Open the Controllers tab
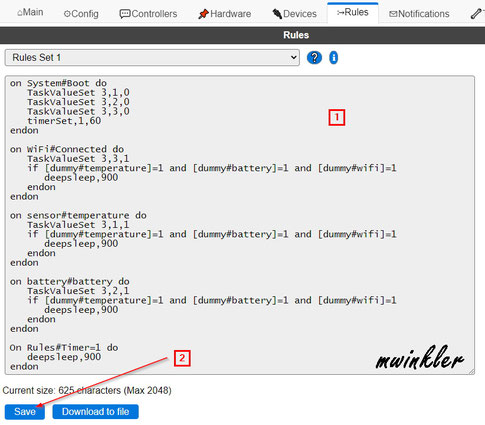This screenshot has height=425, width=485. coord(148,14)
